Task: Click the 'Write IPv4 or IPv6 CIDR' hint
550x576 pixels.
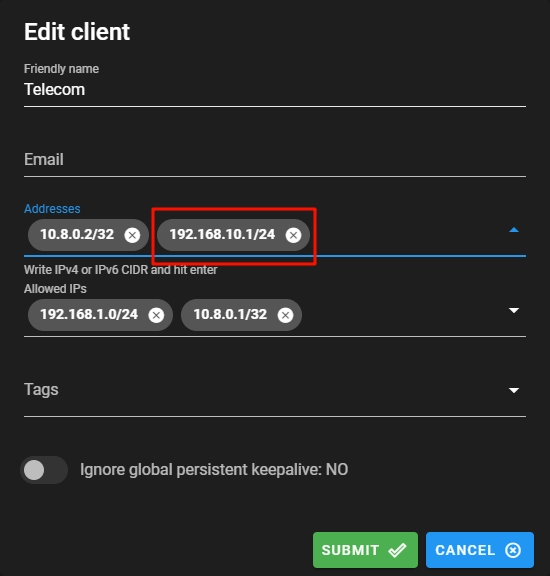Action: 121,270
